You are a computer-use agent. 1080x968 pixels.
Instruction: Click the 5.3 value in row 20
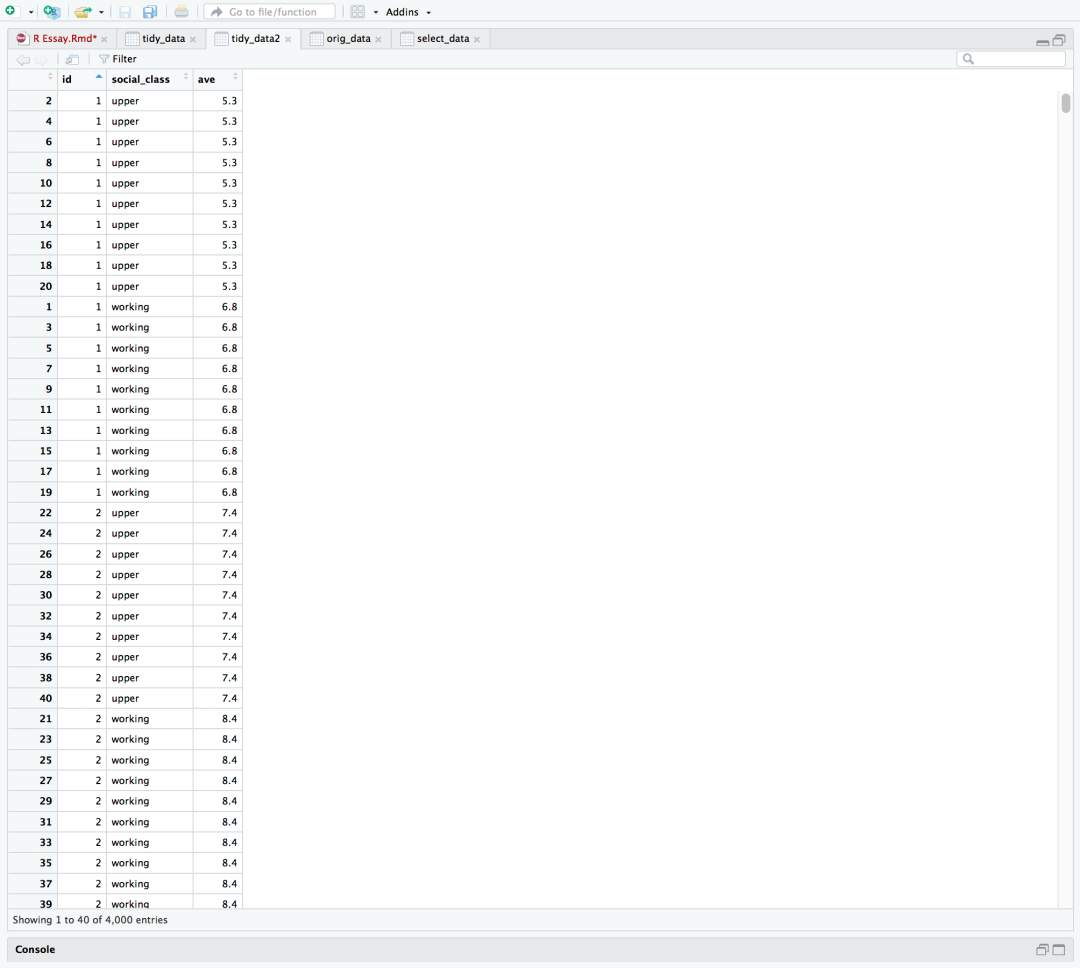[218, 286]
